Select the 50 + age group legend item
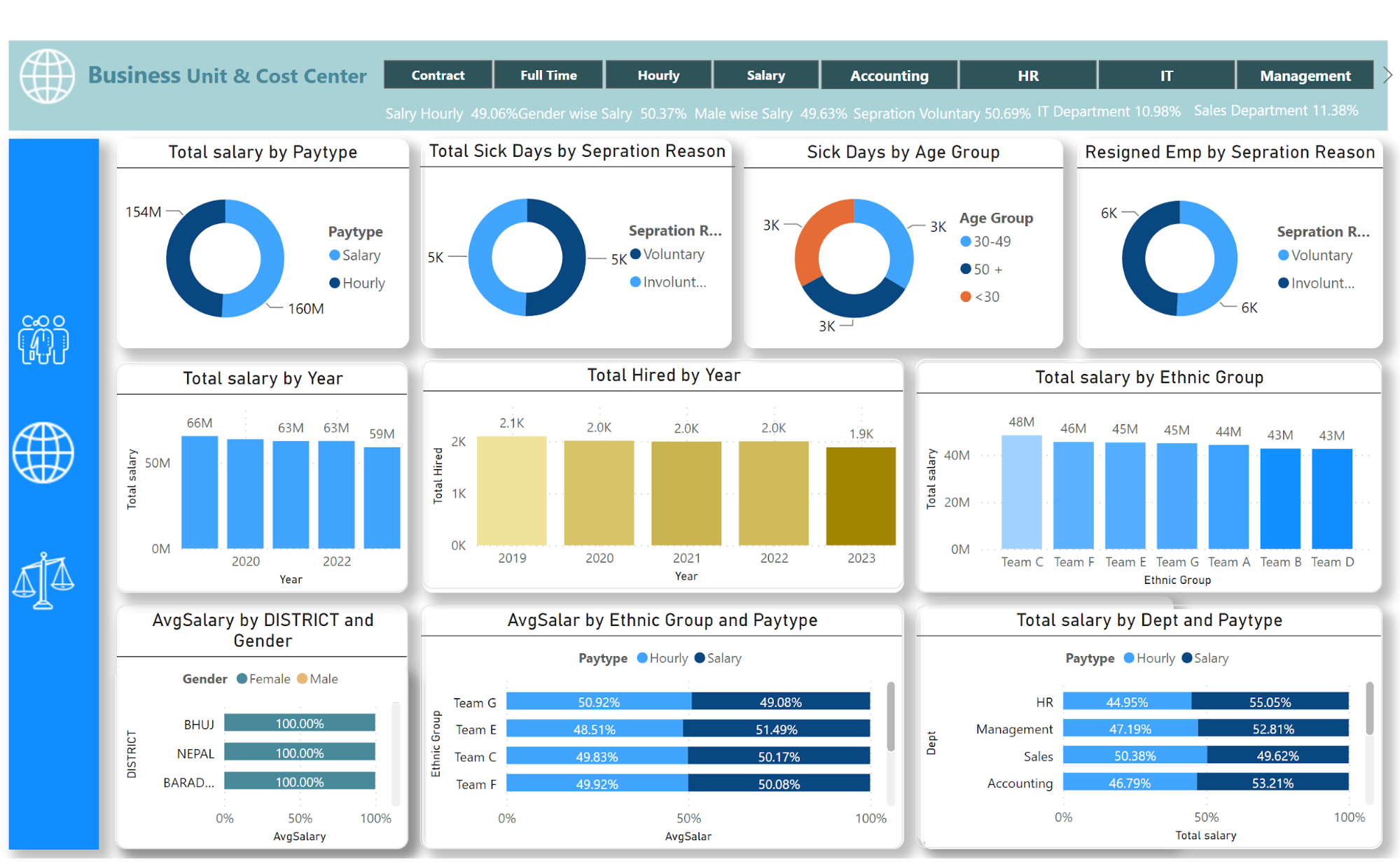1400x864 pixels. pyautogui.click(x=981, y=269)
